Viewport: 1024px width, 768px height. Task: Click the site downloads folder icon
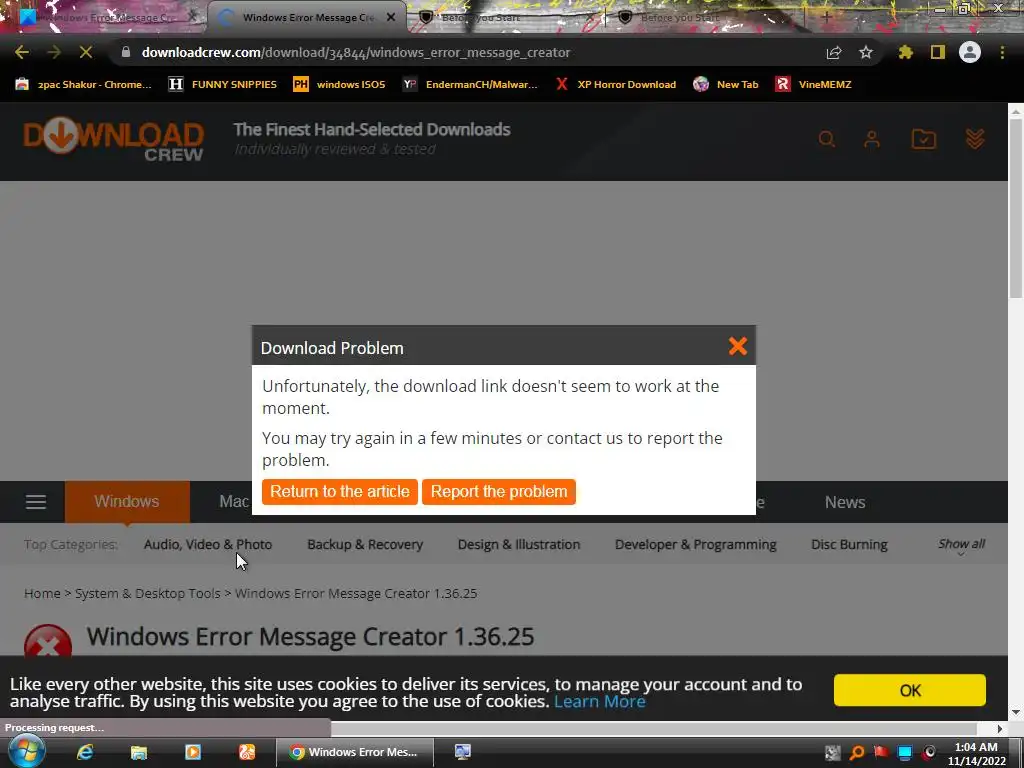click(x=923, y=139)
